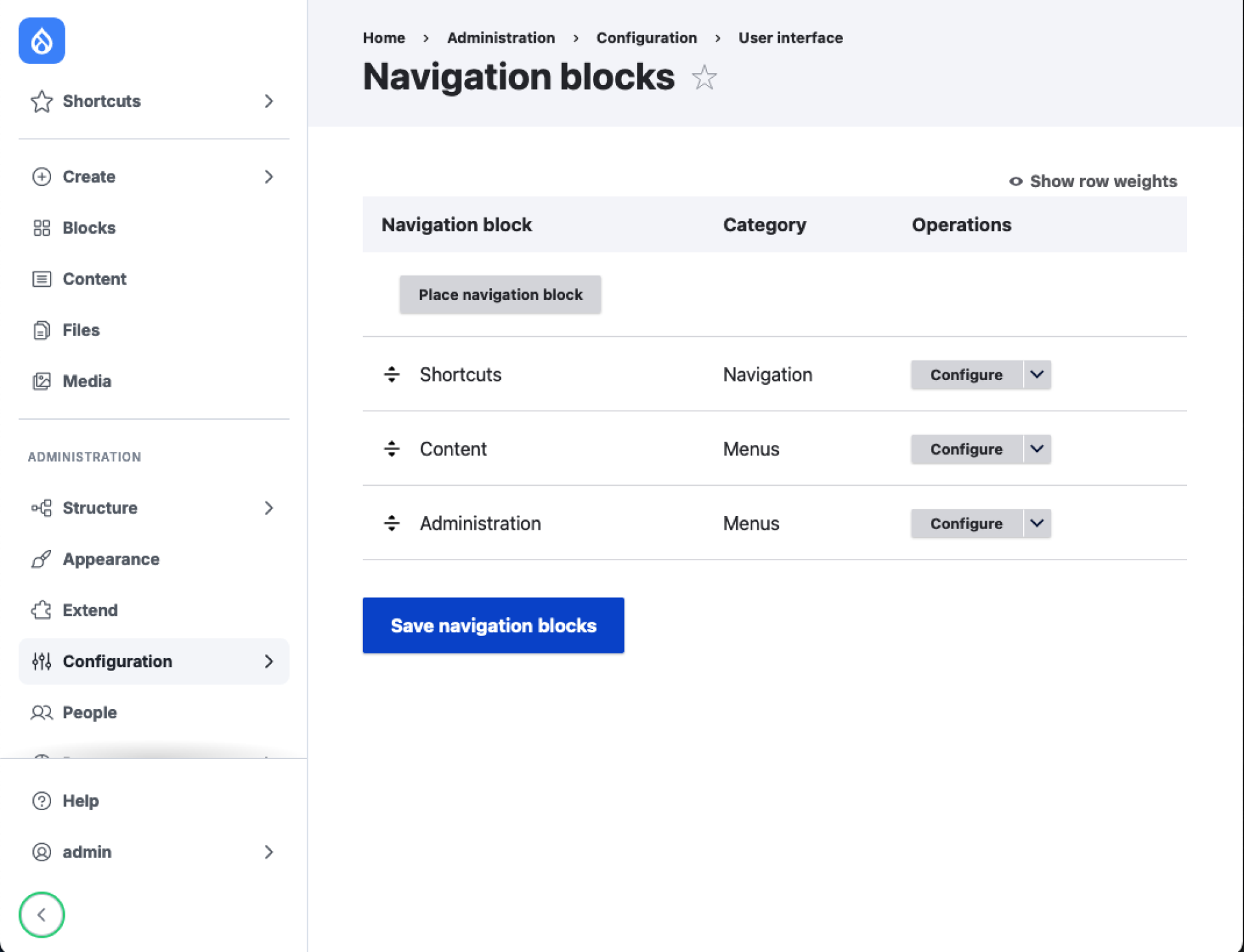The width and height of the screenshot is (1244, 952).
Task: Expand the Structure sidebar section
Action: click(x=270, y=508)
